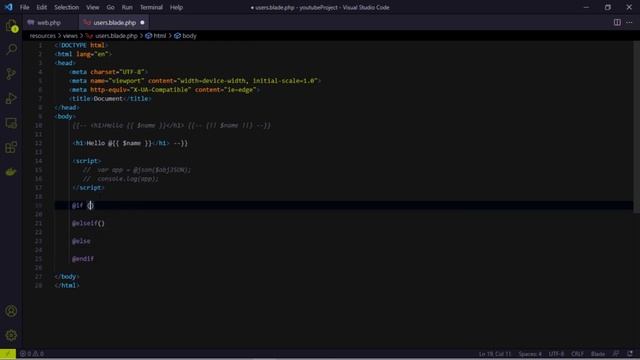Screen dimensions: 640x360
Task: Open the View menu
Action: pos(93,7)
